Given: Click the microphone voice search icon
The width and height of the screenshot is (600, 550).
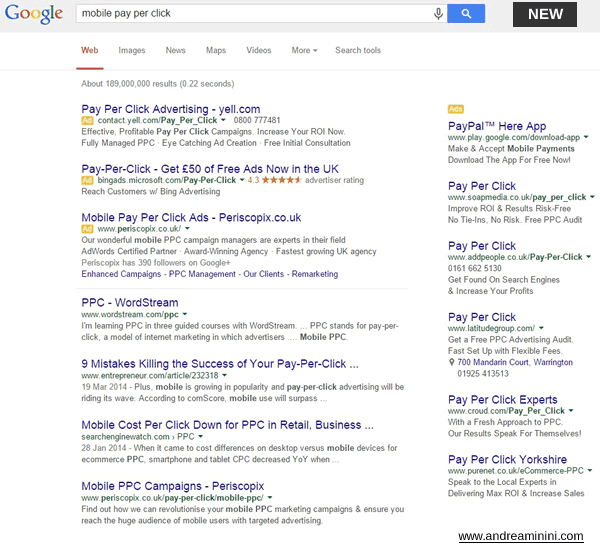Looking at the screenshot, I should click(x=438, y=14).
